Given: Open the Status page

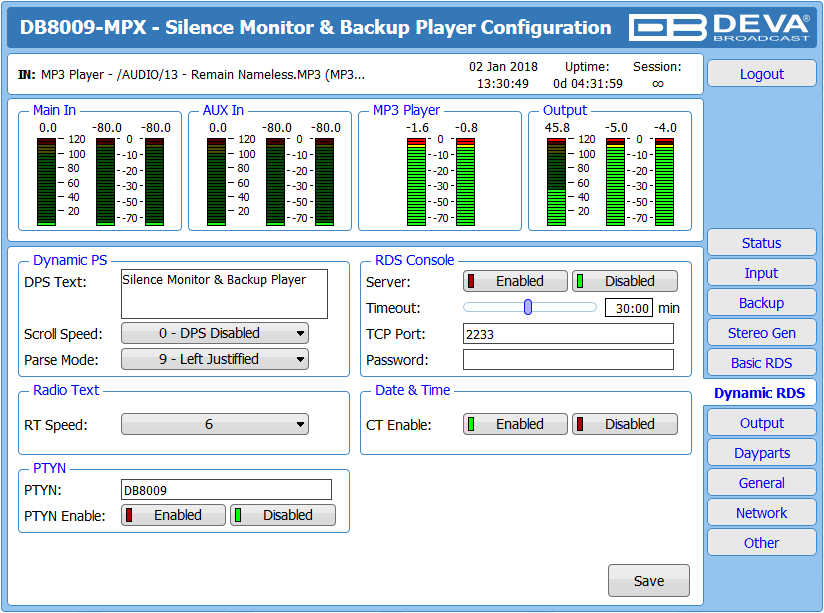Looking at the screenshot, I should (x=761, y=243).
